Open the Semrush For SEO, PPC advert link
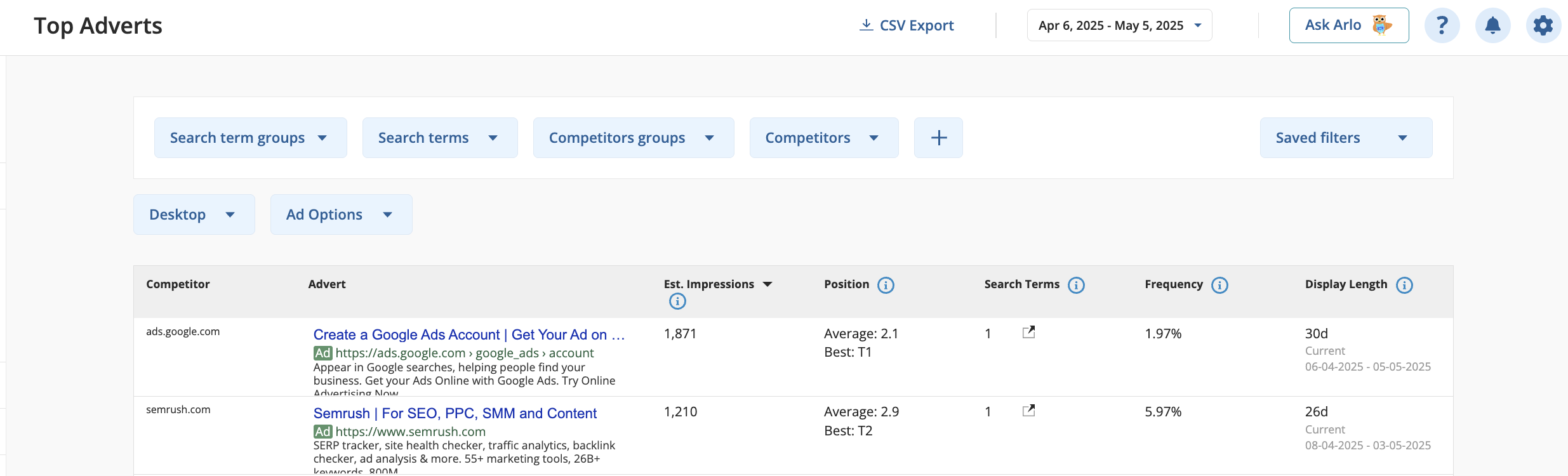1568x476 pixels. [x=455, y=413]
